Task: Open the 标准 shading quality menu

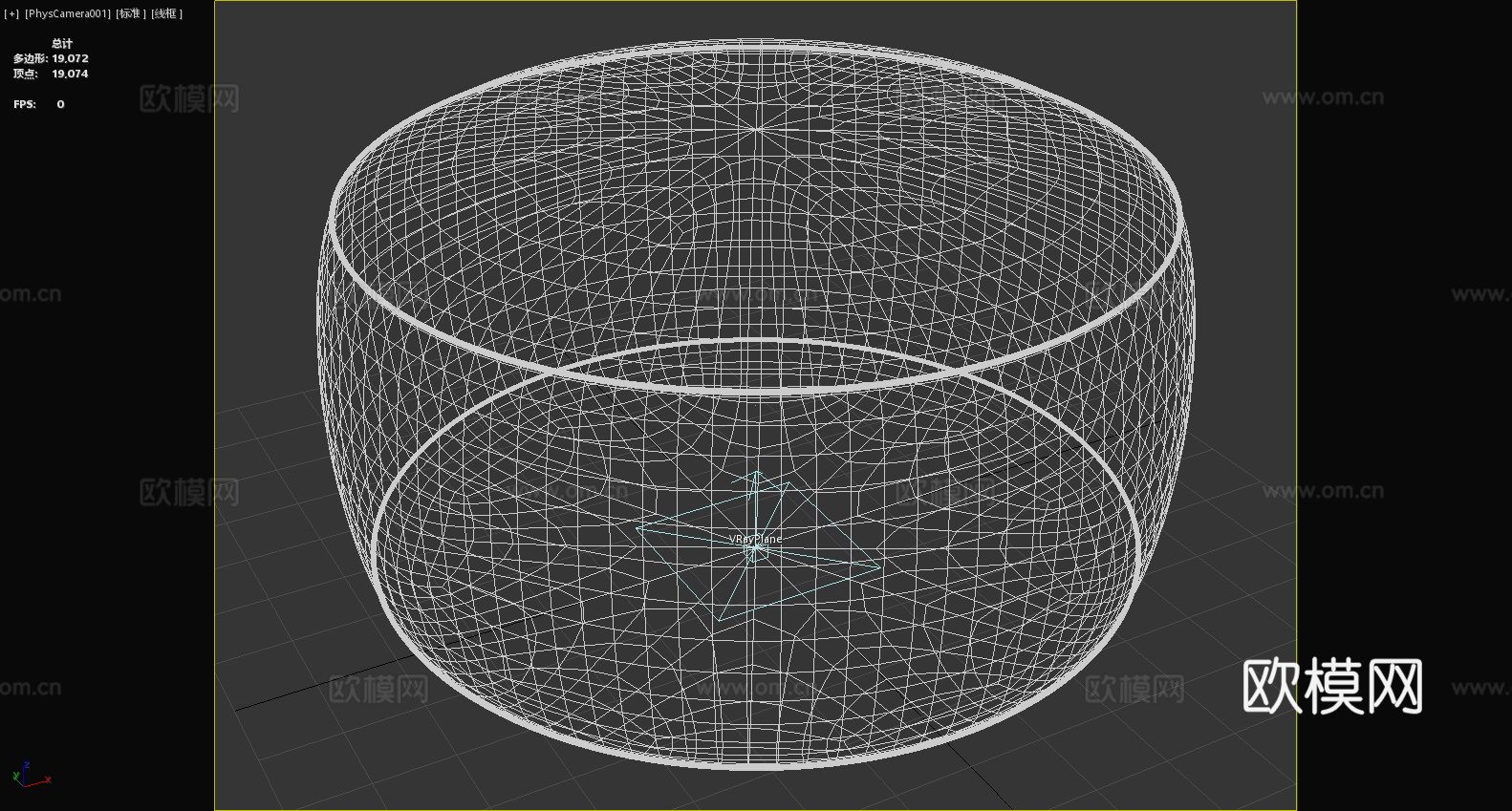Action: 131,13
